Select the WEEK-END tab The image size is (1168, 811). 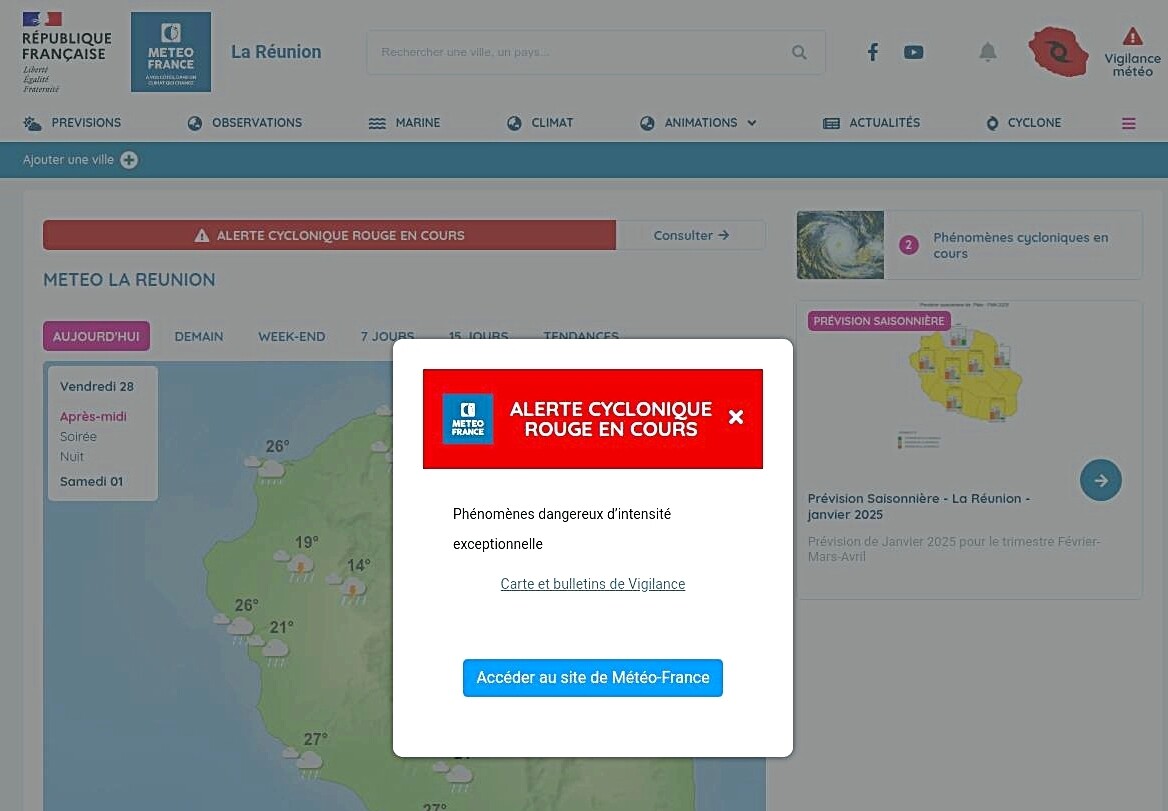[x=291, y=337]
